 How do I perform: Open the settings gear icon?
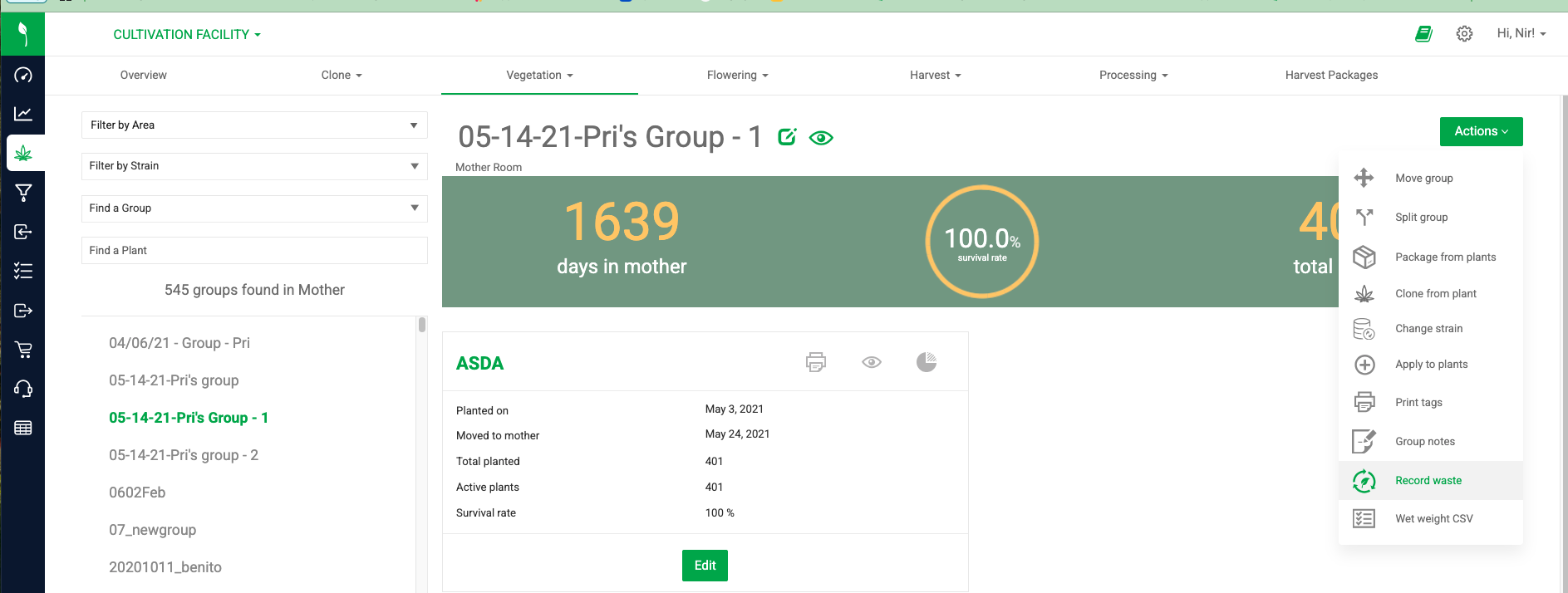coord(1464,34)
